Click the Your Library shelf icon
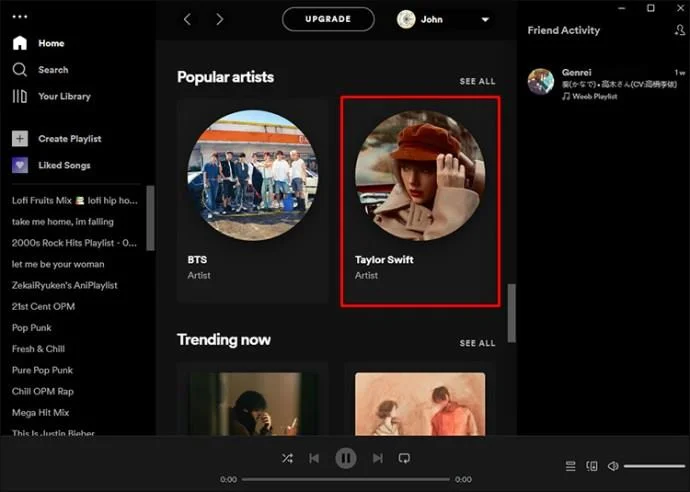The image size is (690, 492). click(20, 96)
